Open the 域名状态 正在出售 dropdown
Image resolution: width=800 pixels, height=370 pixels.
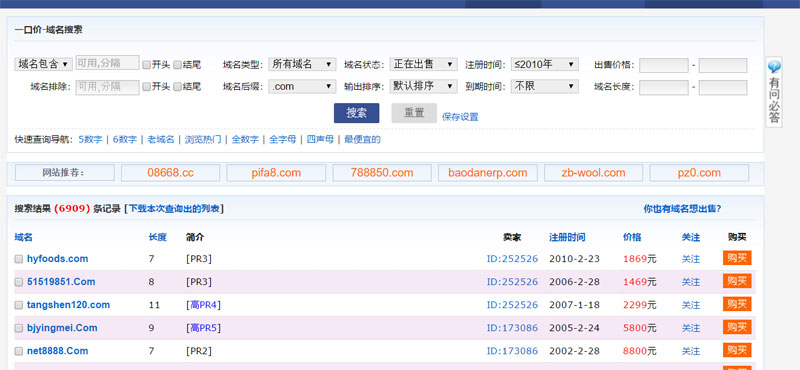tap(423, 64)
